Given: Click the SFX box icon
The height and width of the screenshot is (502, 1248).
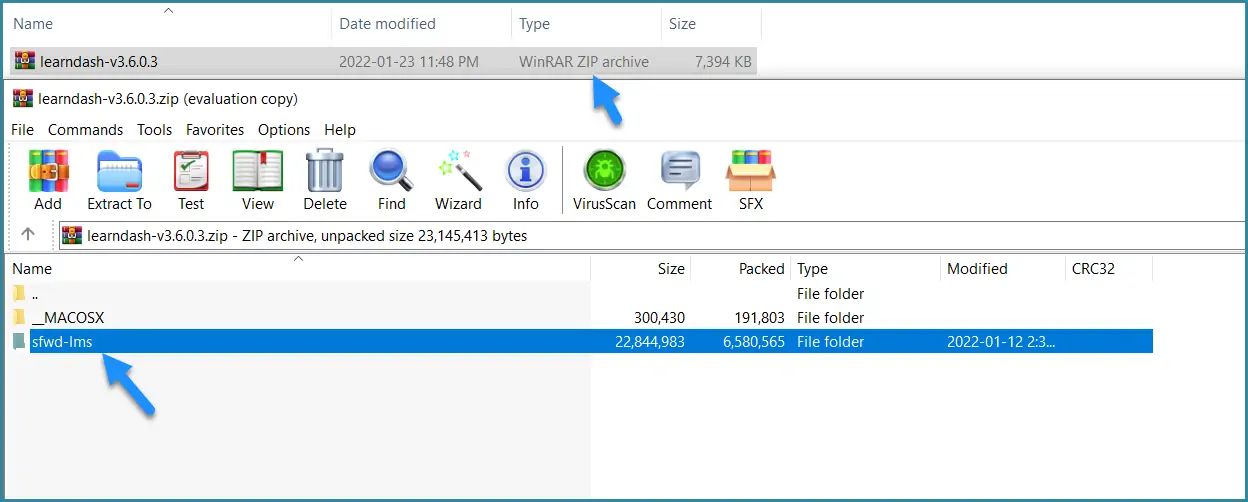Looking at the screenshot, I should (750, 171).
